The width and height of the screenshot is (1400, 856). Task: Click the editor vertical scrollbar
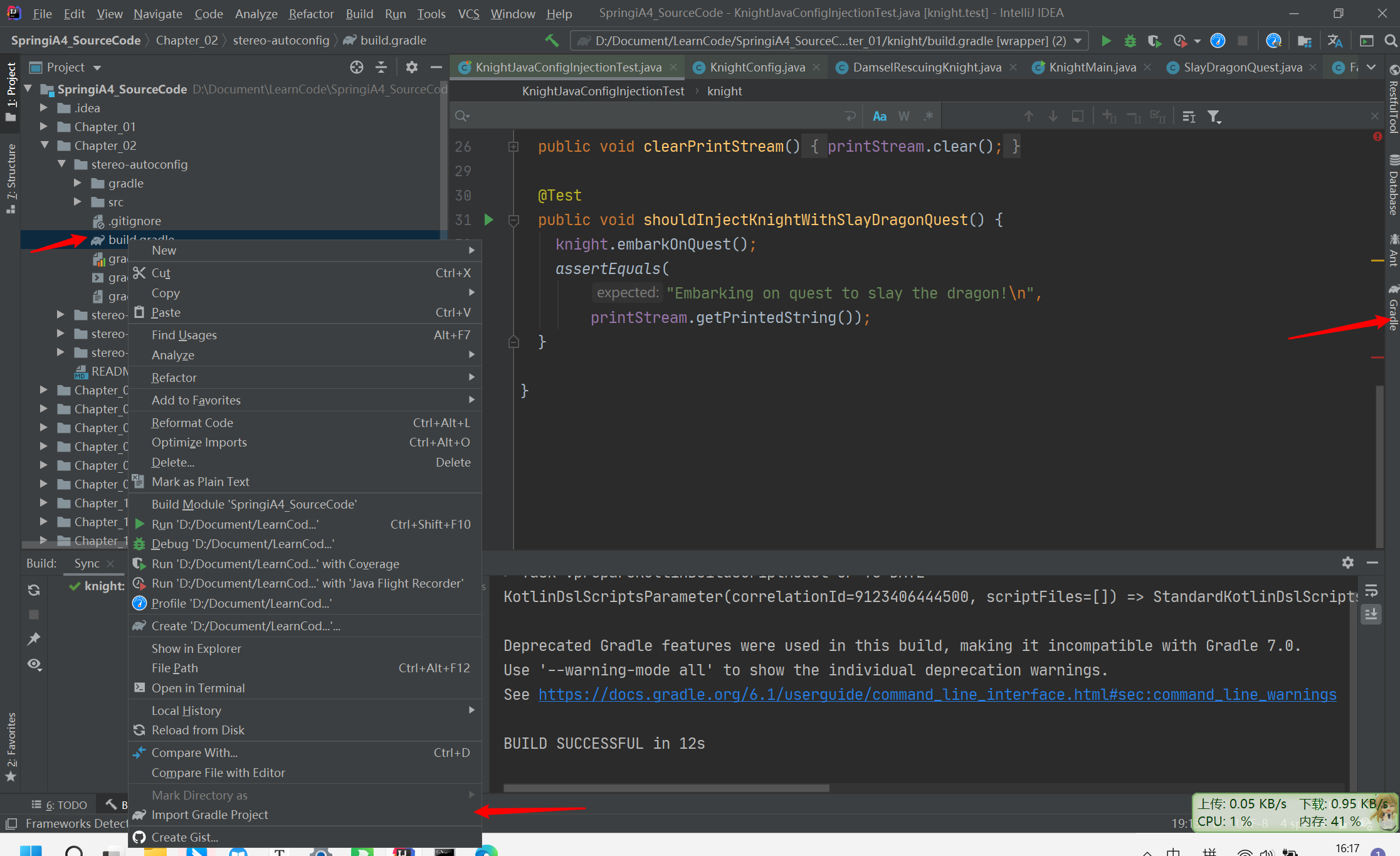click(1379, 466)
